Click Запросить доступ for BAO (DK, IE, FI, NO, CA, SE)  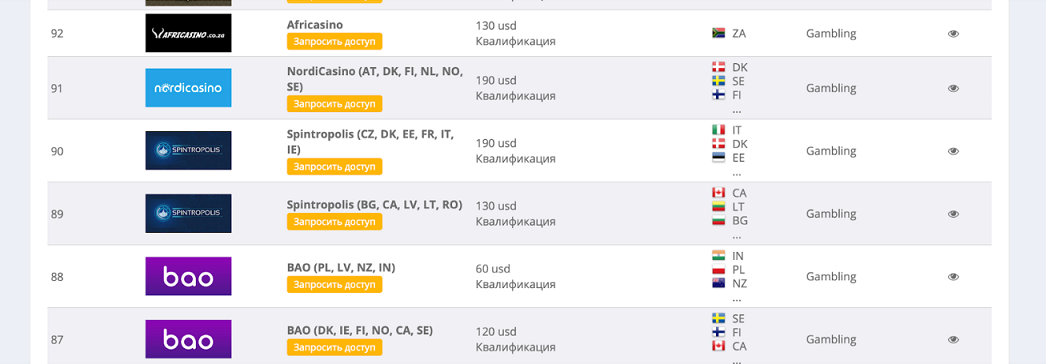click(x=334, y=347)
